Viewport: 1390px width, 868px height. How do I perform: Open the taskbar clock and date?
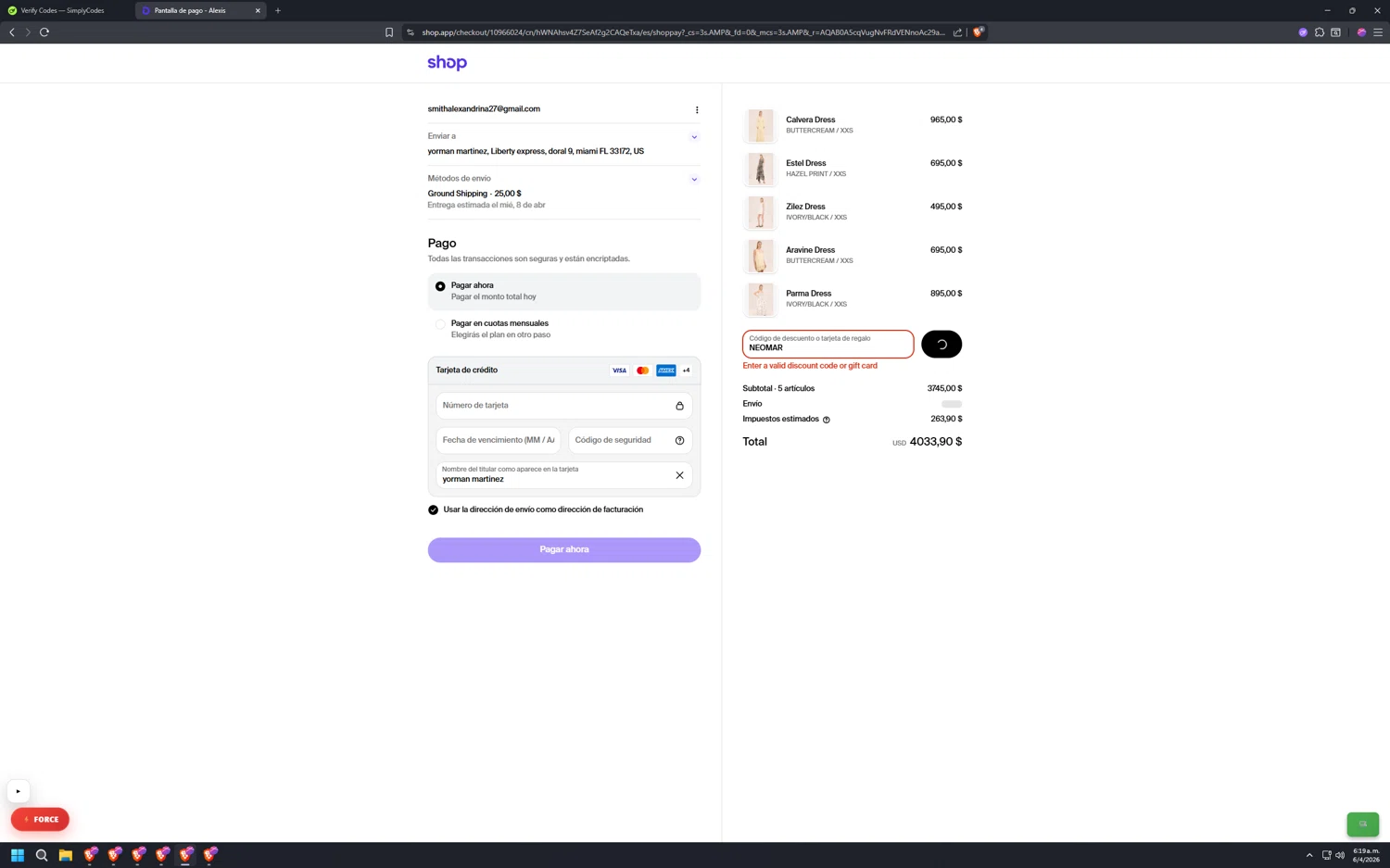[x=1366, y=855]
